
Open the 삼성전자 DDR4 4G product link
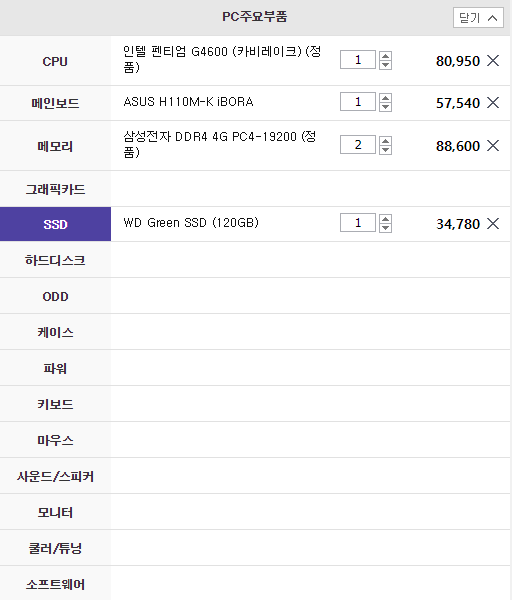click(x=220, y=144)
